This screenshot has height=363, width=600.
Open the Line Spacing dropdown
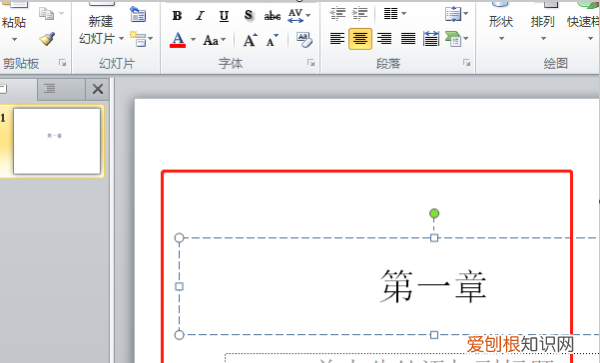point(395,14)
